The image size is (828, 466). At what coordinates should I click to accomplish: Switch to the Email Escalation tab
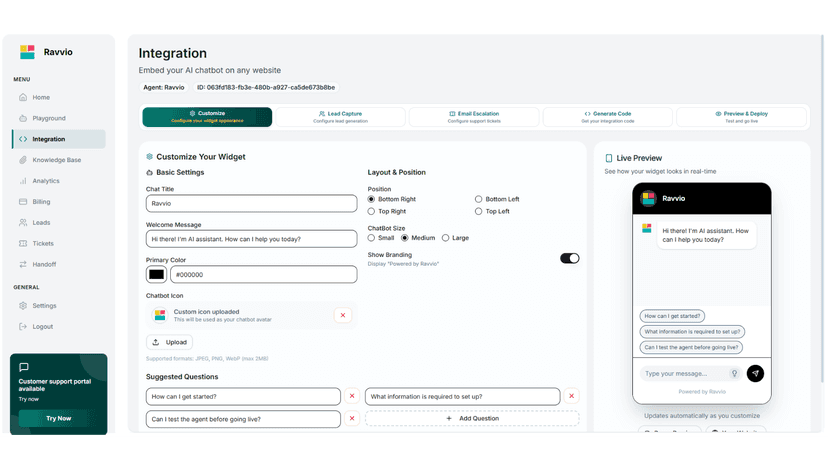point(474,117)
